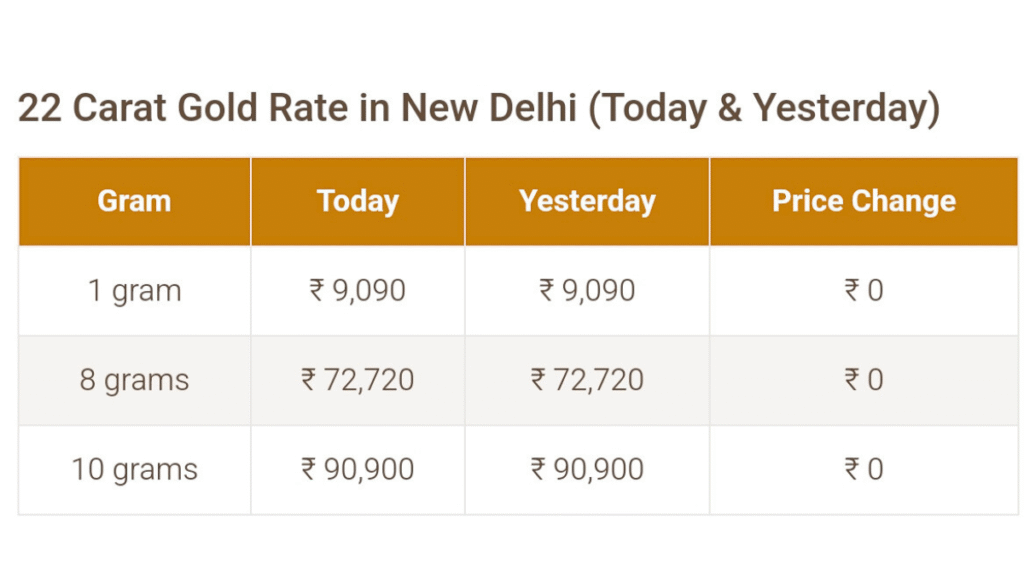Click yesterday's ₹ 90,900 price for 10 grams
Image resolution: width=1024 pixels, height=576 pixels.
(587, 470)
